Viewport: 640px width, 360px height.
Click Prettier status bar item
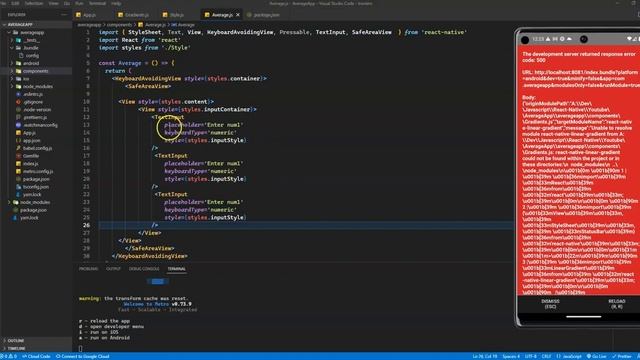622,356
